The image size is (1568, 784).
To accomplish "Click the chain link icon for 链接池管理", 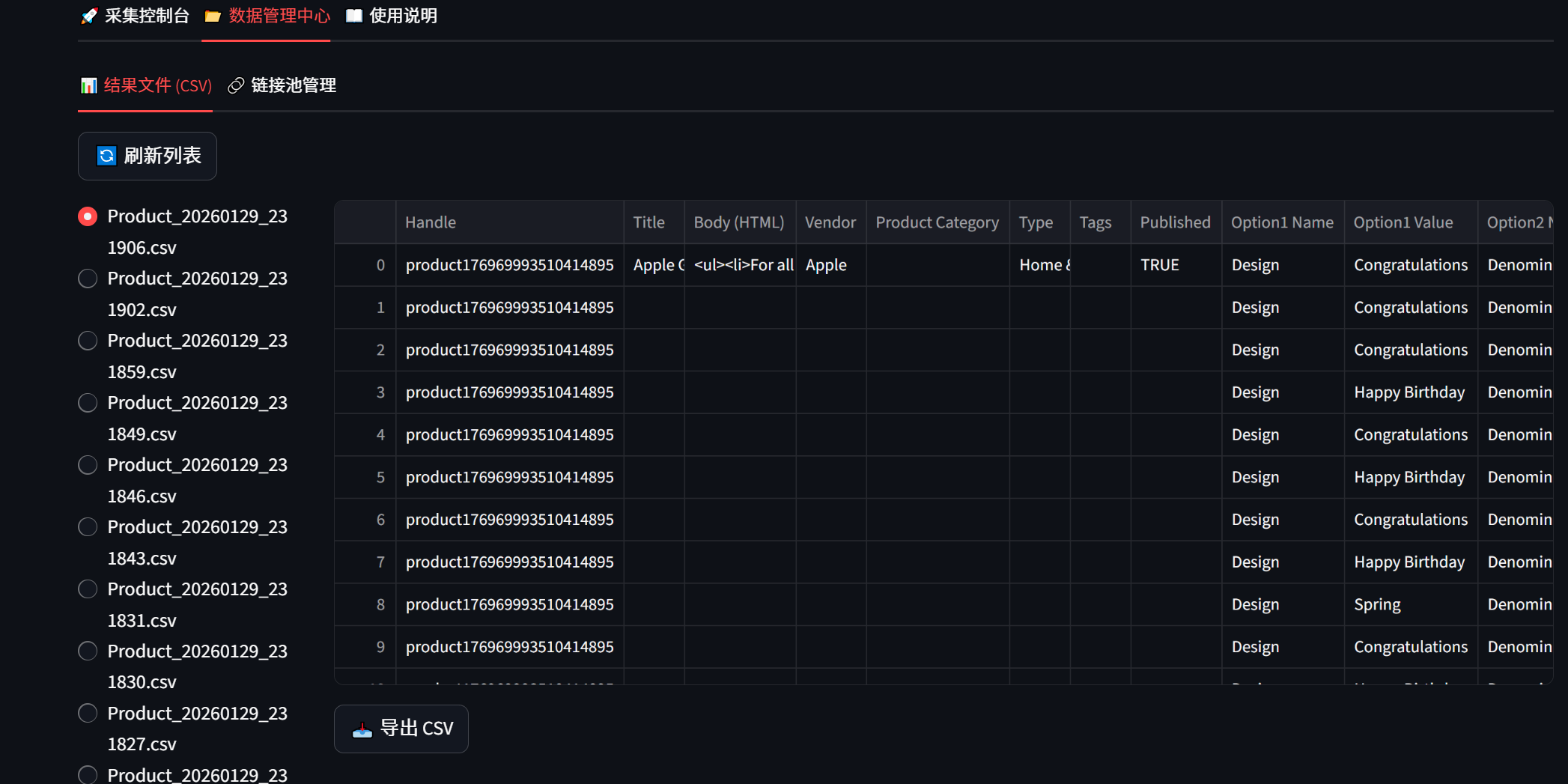I will 236,85.
